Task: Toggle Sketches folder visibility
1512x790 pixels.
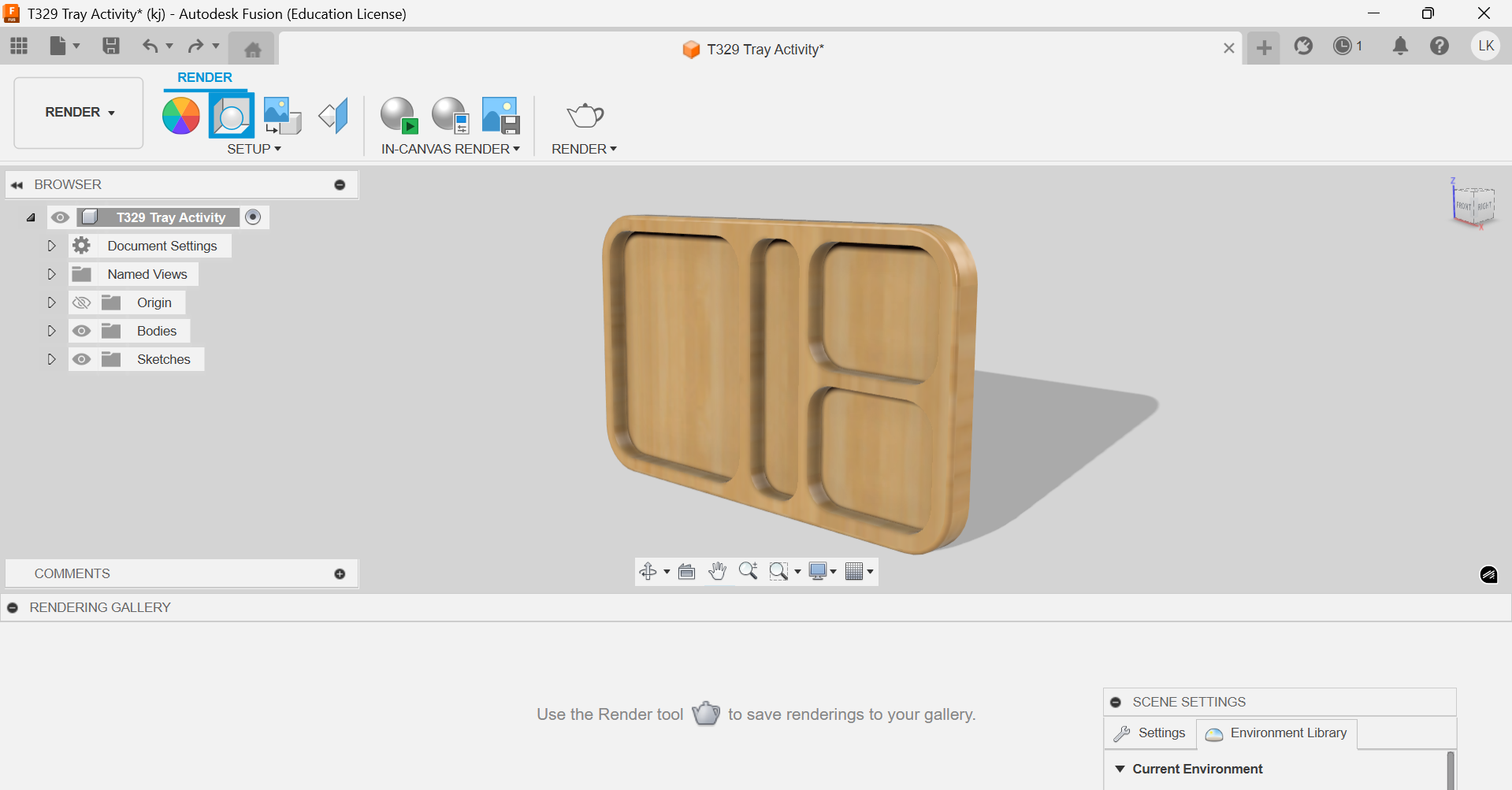Action: (x=82, y=359)
